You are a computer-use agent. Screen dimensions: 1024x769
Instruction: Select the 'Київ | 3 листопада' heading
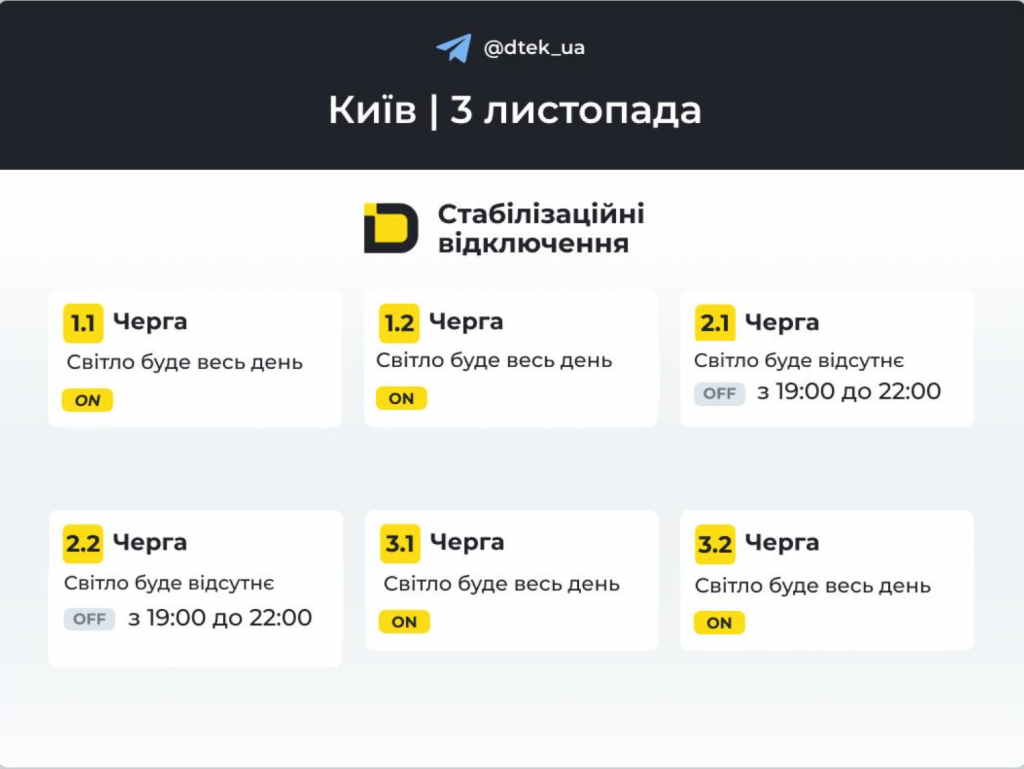click(x=514, y=110)
